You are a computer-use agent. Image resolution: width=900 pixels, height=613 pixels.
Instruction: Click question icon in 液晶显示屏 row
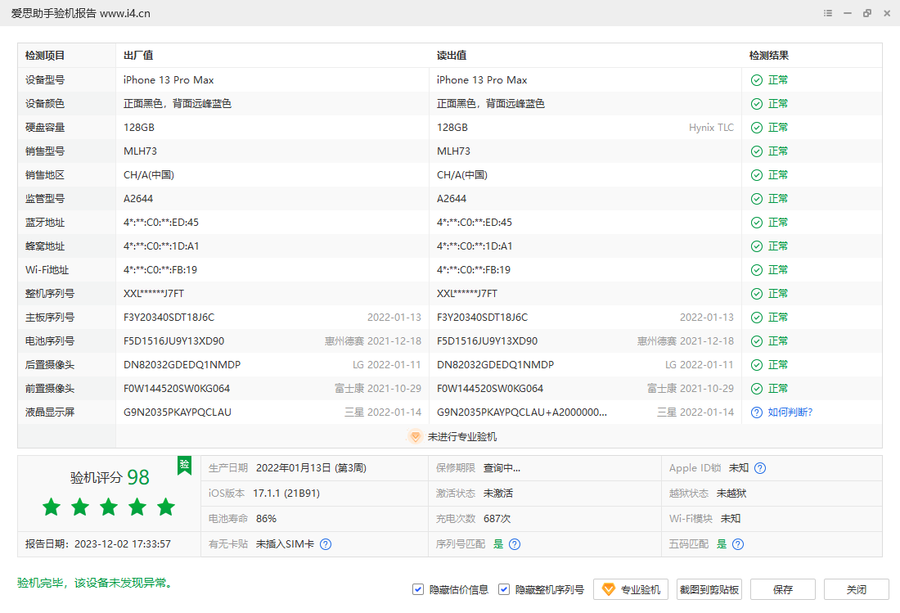pyautogui.click(x=757, y=412)
